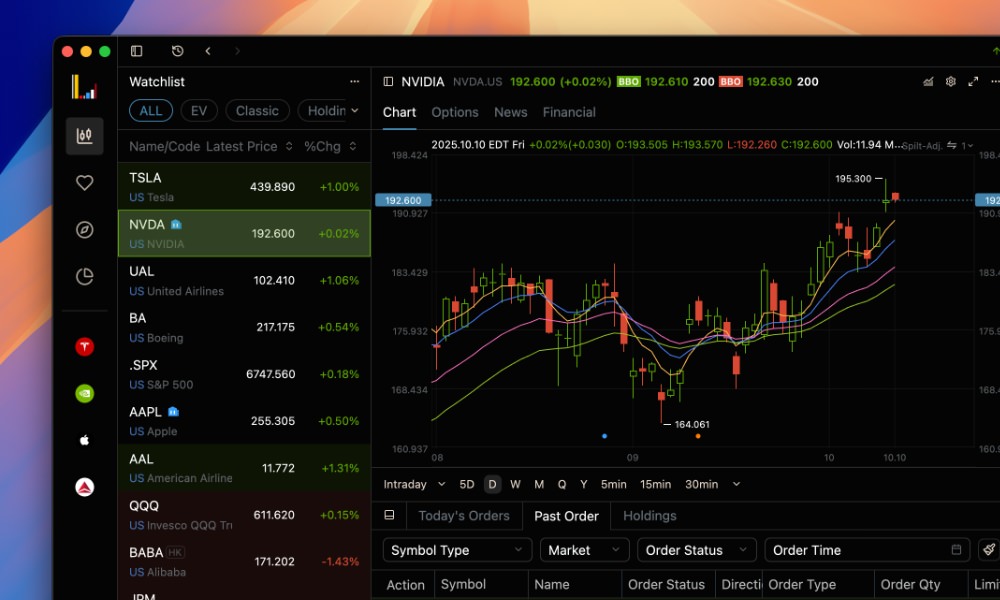Viewport: 1000px width, 600px height.
Task: Open the candlestick Markets icon in sidebar
Action: tap(85, 136)
